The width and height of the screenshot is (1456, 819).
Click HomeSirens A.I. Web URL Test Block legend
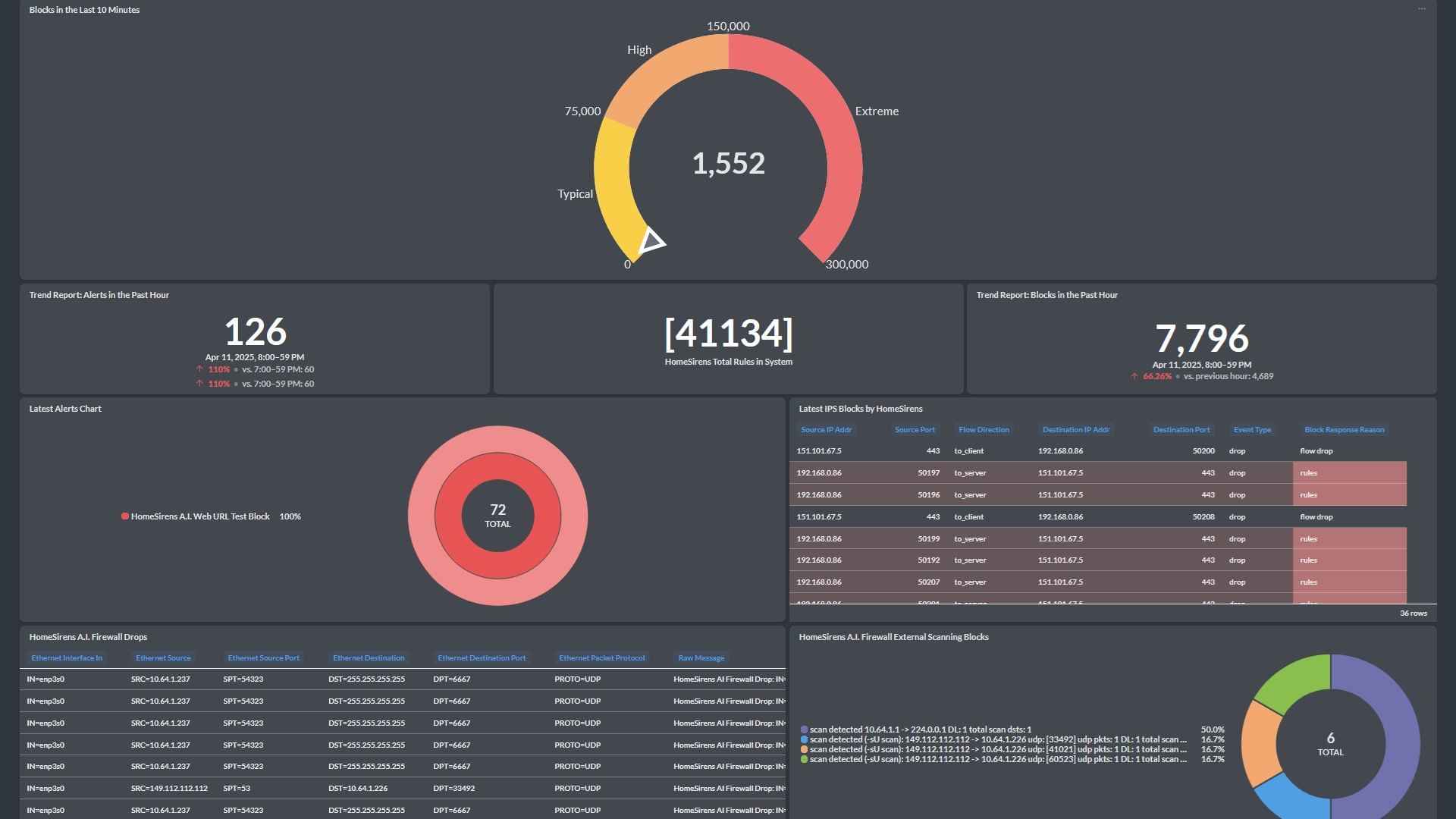200,516
